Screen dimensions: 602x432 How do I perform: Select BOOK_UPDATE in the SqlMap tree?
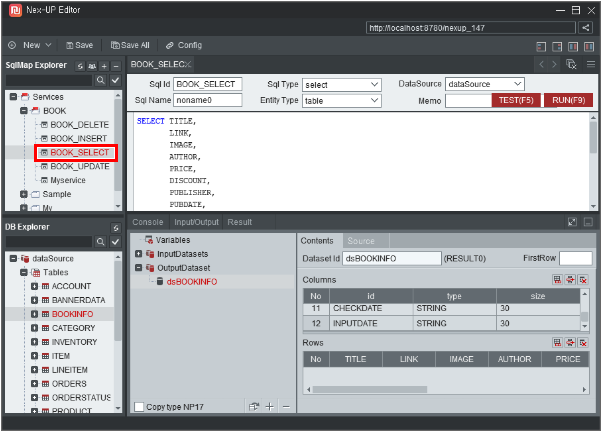(80, 166)
